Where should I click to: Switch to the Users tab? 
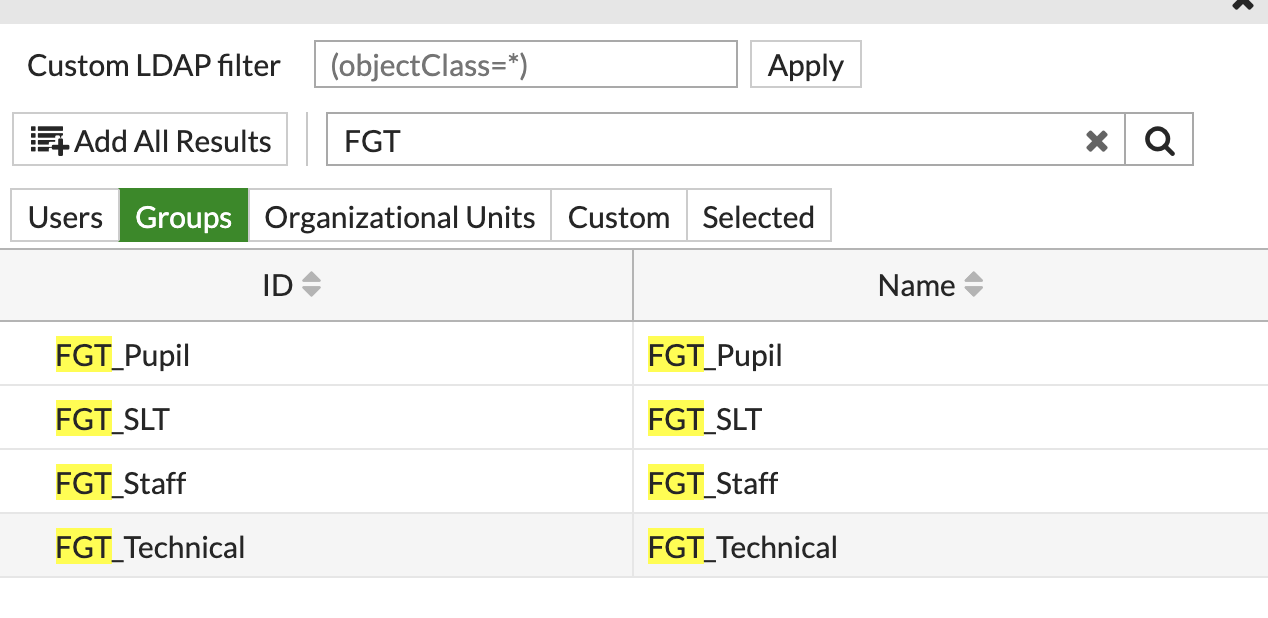tap(64, 215)
